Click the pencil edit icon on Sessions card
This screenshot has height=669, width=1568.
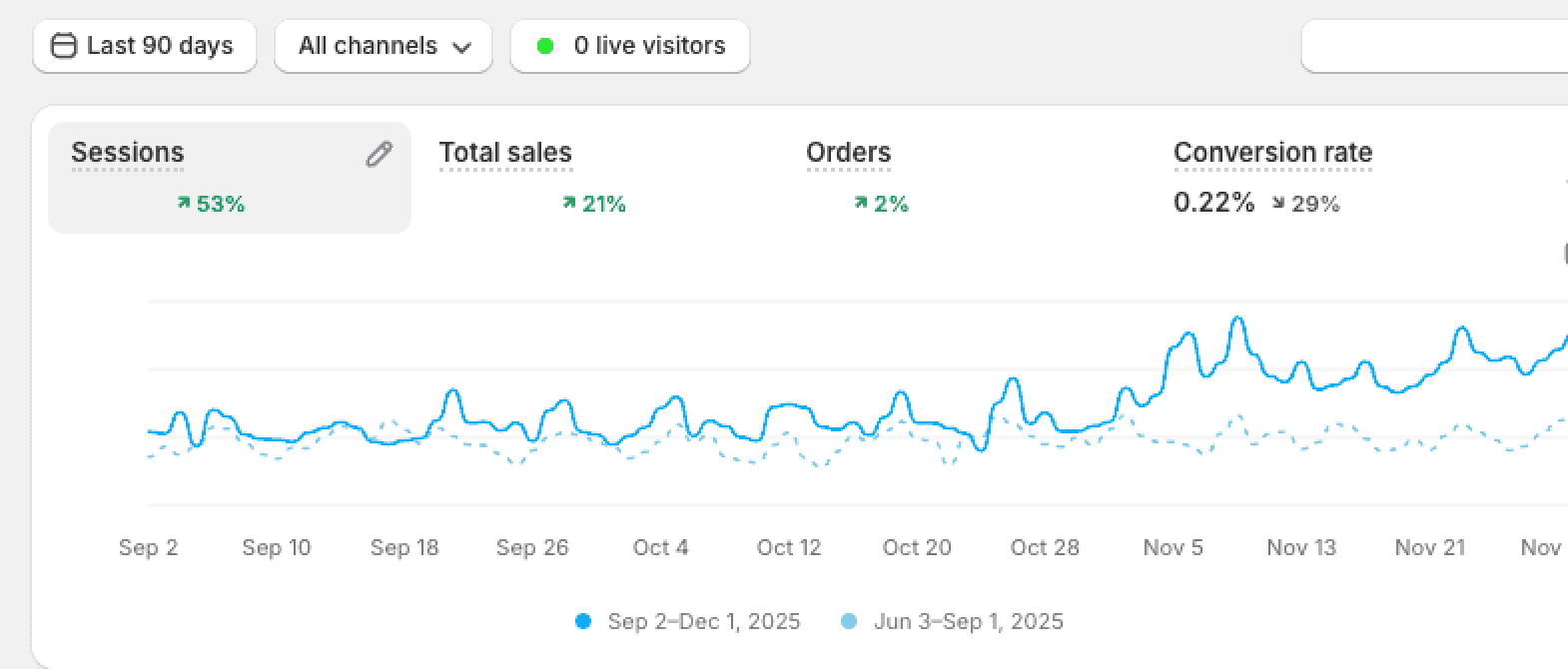click(x=379, y=154)
